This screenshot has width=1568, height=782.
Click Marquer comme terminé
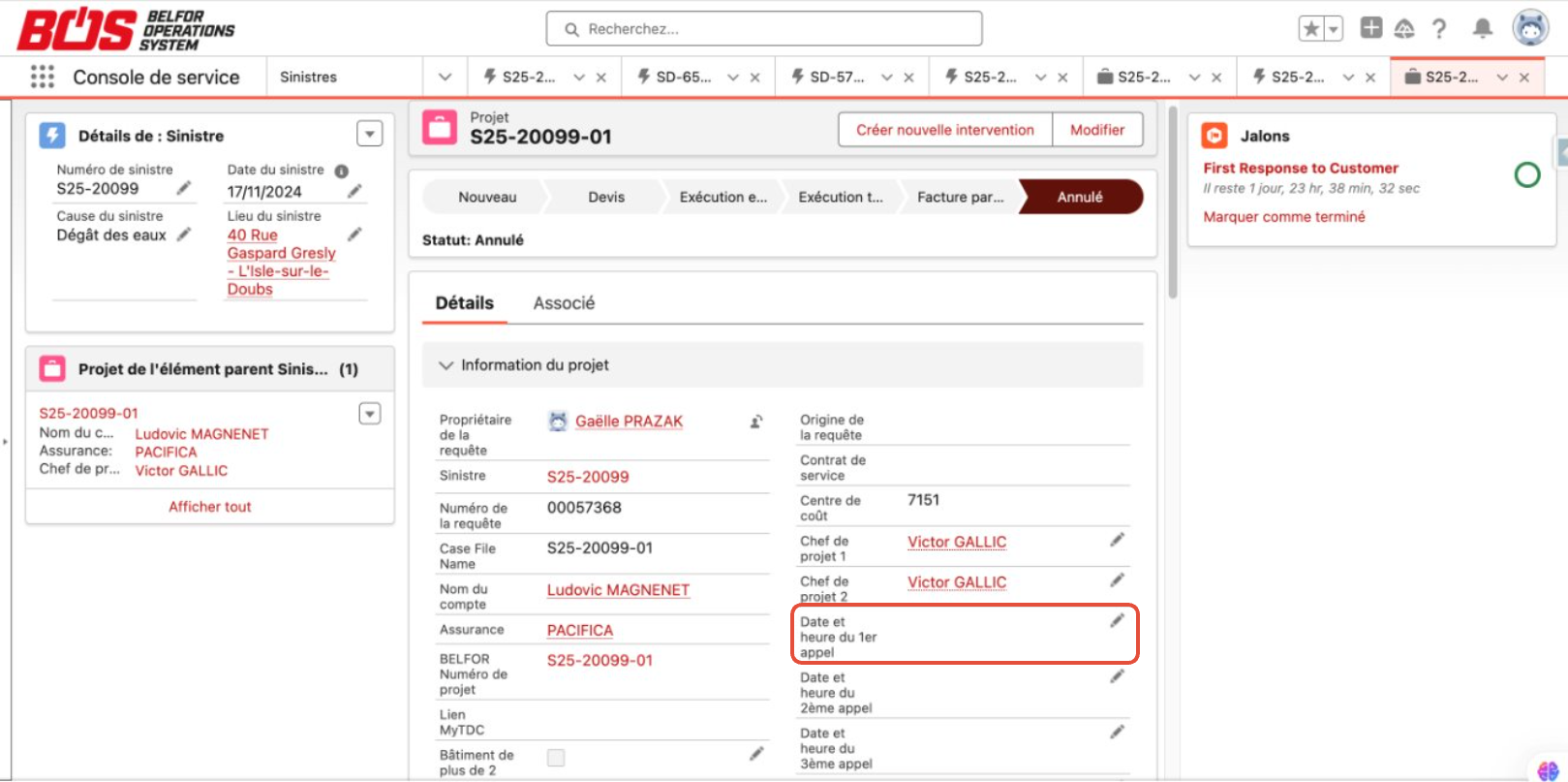pos(1284,217)
